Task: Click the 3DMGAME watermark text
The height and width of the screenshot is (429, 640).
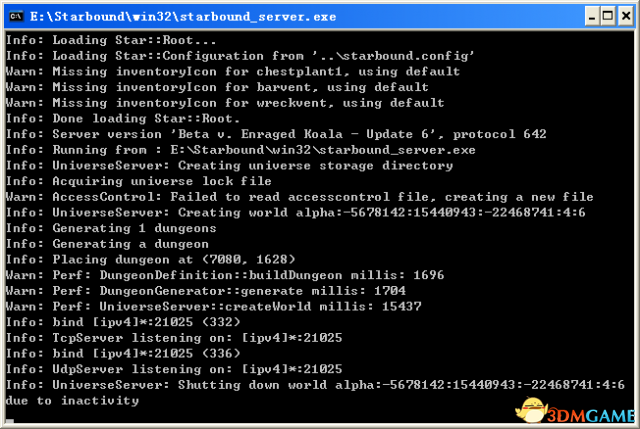Action: pyautogui.click(x=591, y=416)
